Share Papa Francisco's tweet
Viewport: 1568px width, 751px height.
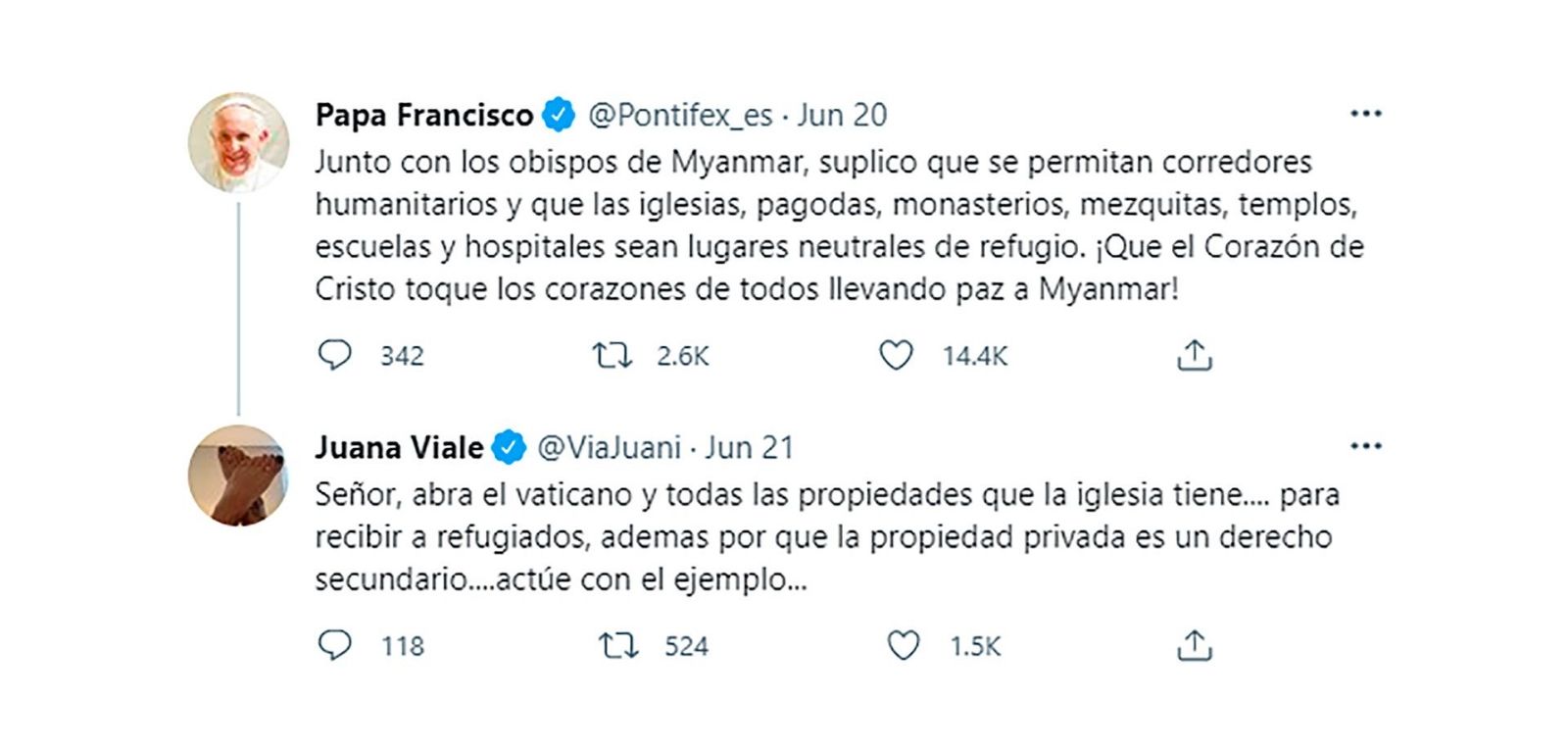(1194, 355)
